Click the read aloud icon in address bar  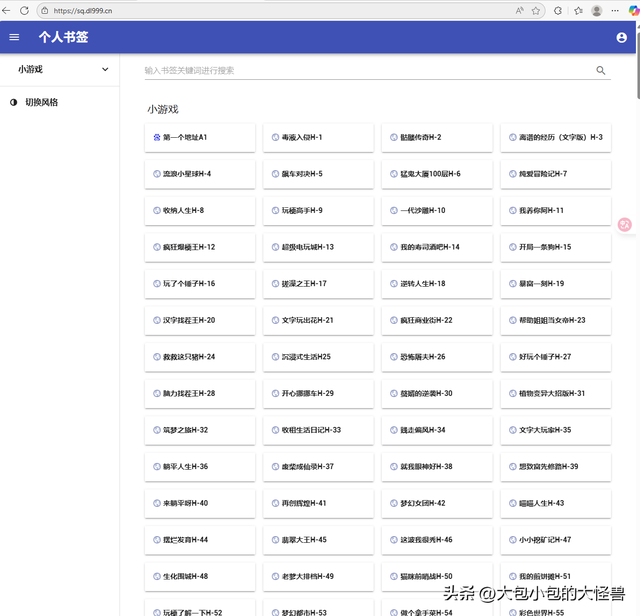point(519,10)
